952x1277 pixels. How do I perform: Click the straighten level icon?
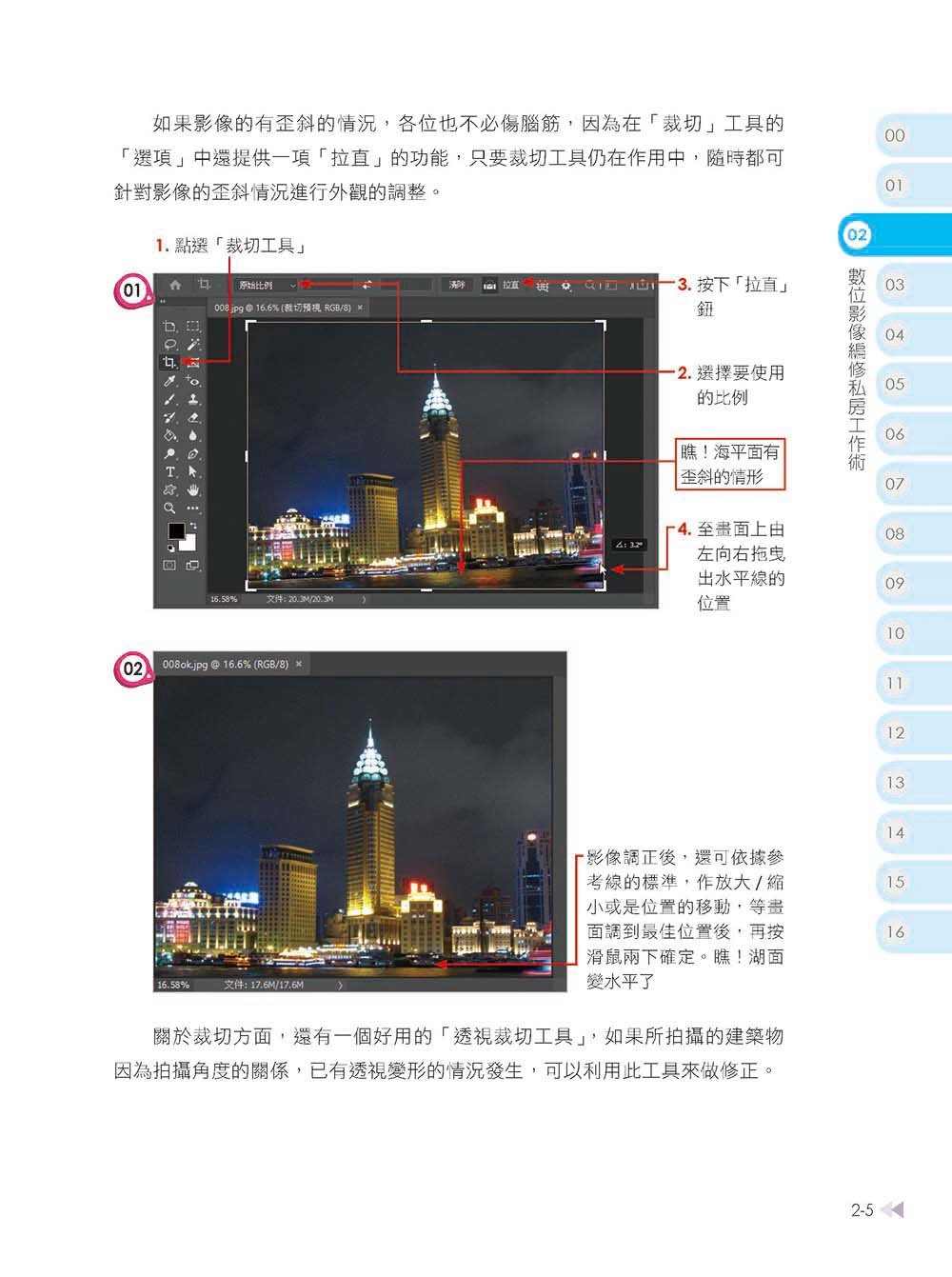[x=490, y=285]
